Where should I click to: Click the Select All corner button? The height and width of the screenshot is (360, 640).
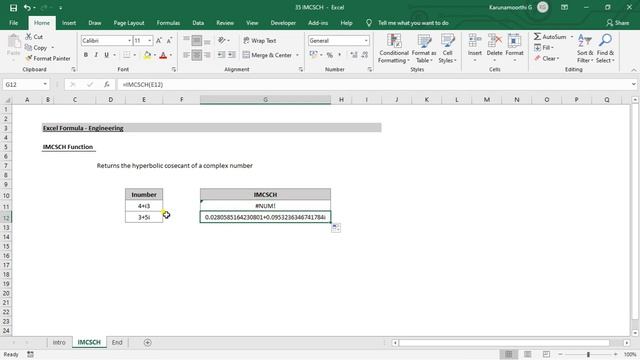[x=7, y=100]
